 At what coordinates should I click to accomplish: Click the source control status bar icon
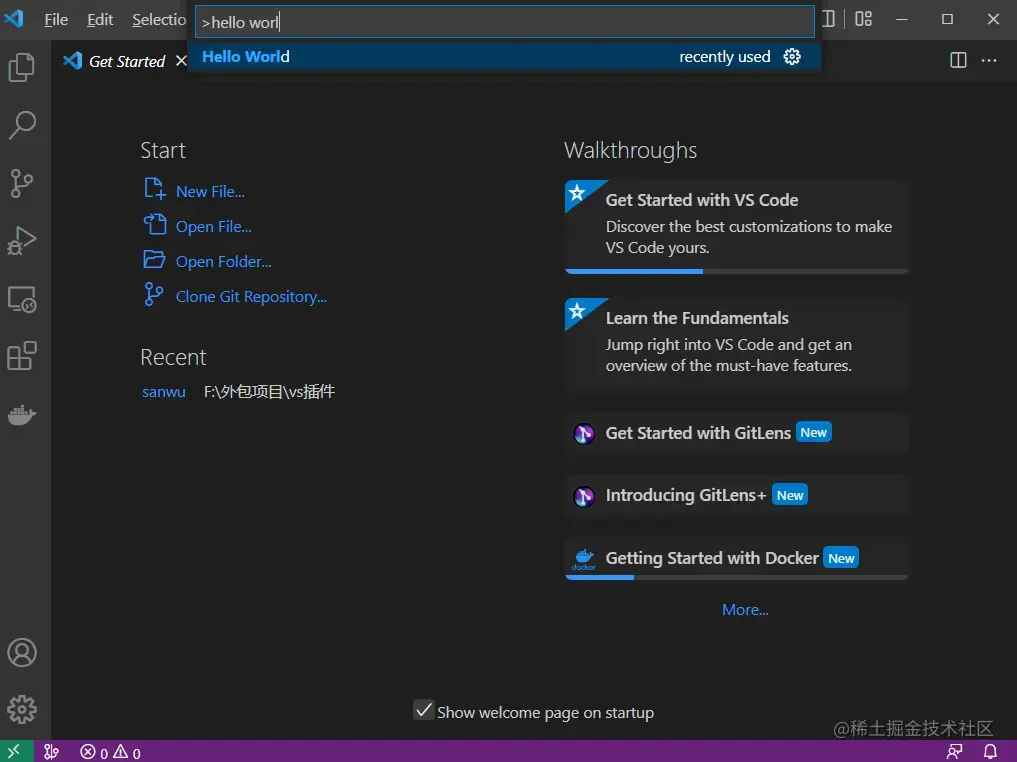pyautogui.click(x=51, y=752)
